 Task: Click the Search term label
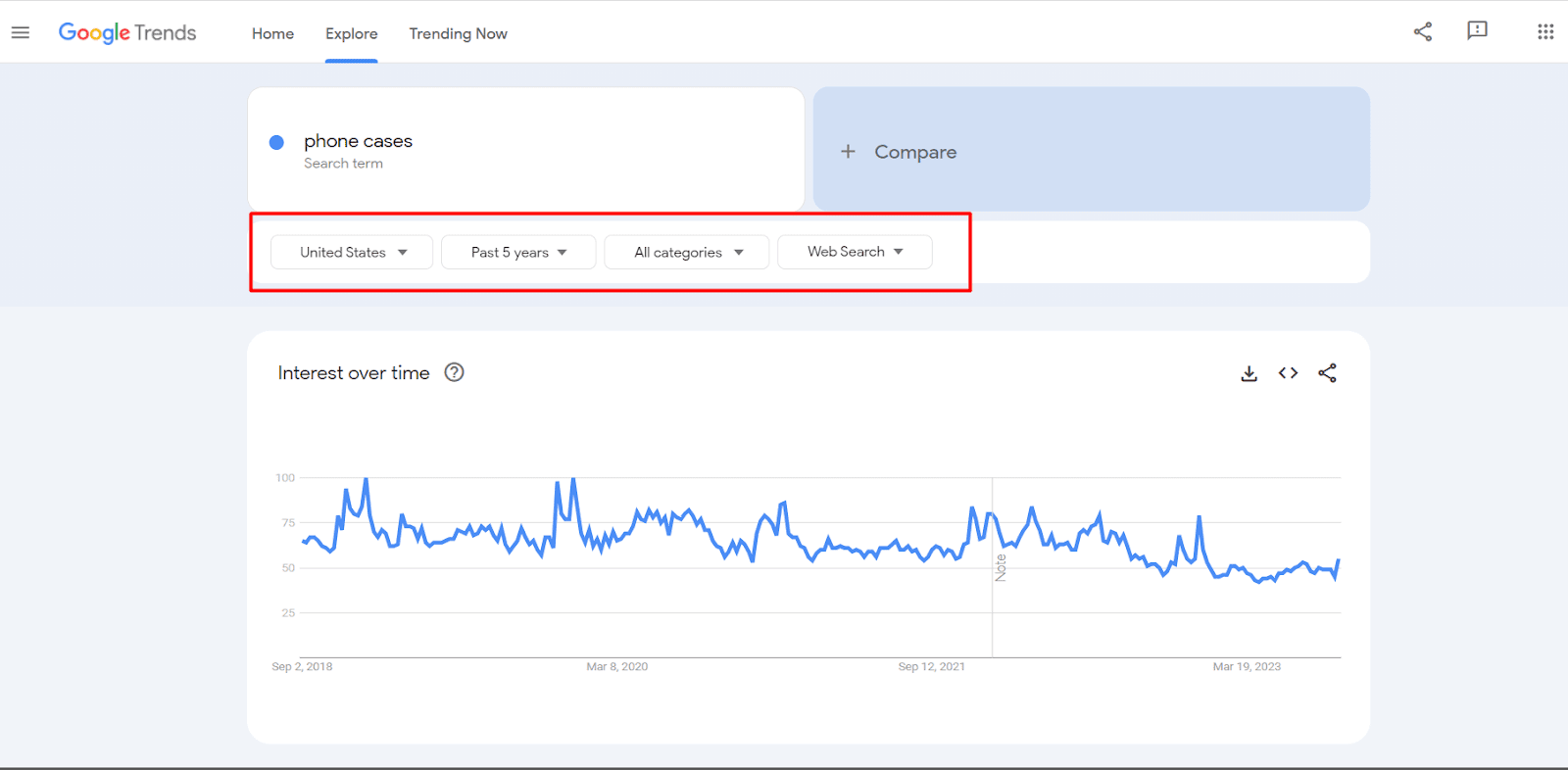pos(343,164)
